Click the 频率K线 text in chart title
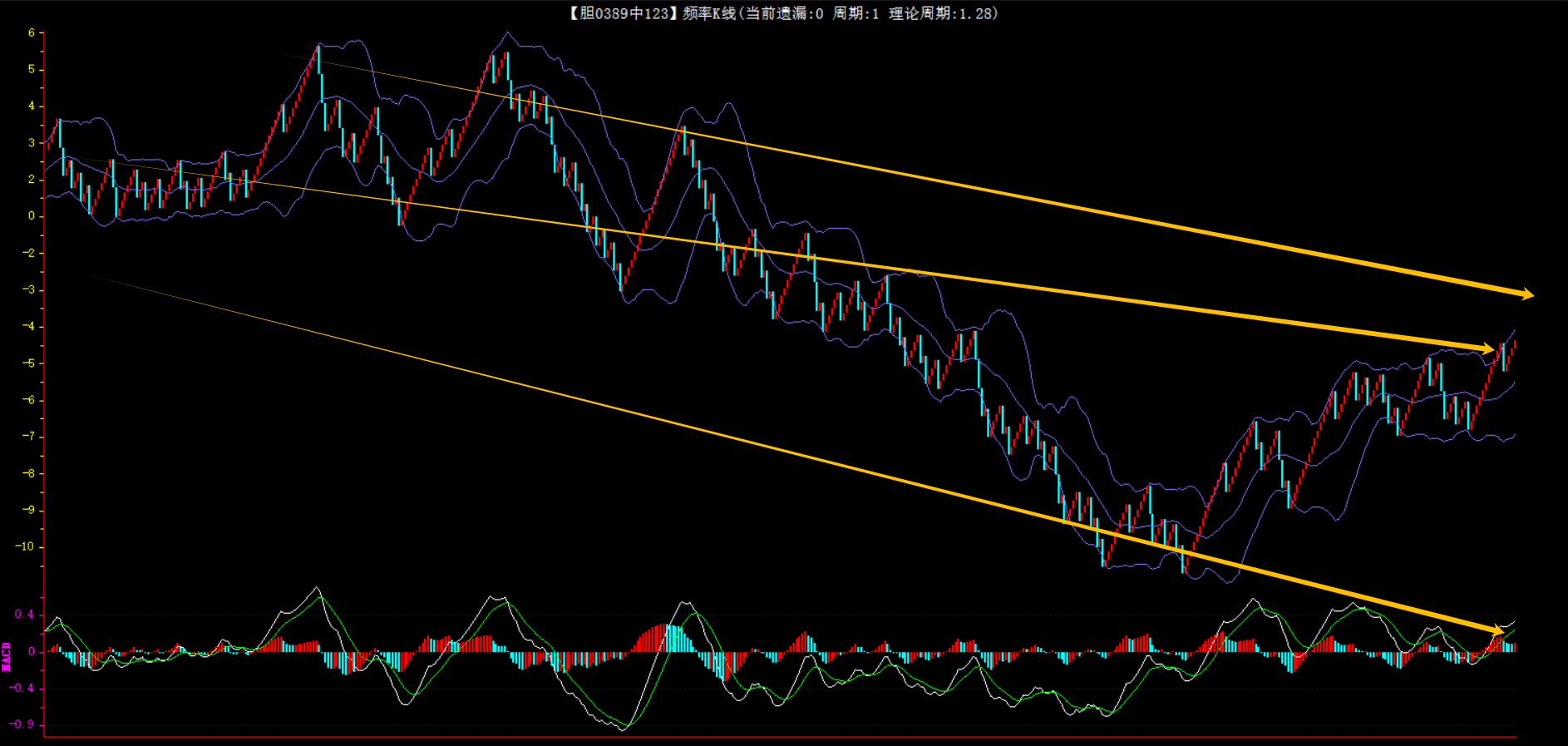Viewport: 1568px width, 746px height. tap(708, 13)
